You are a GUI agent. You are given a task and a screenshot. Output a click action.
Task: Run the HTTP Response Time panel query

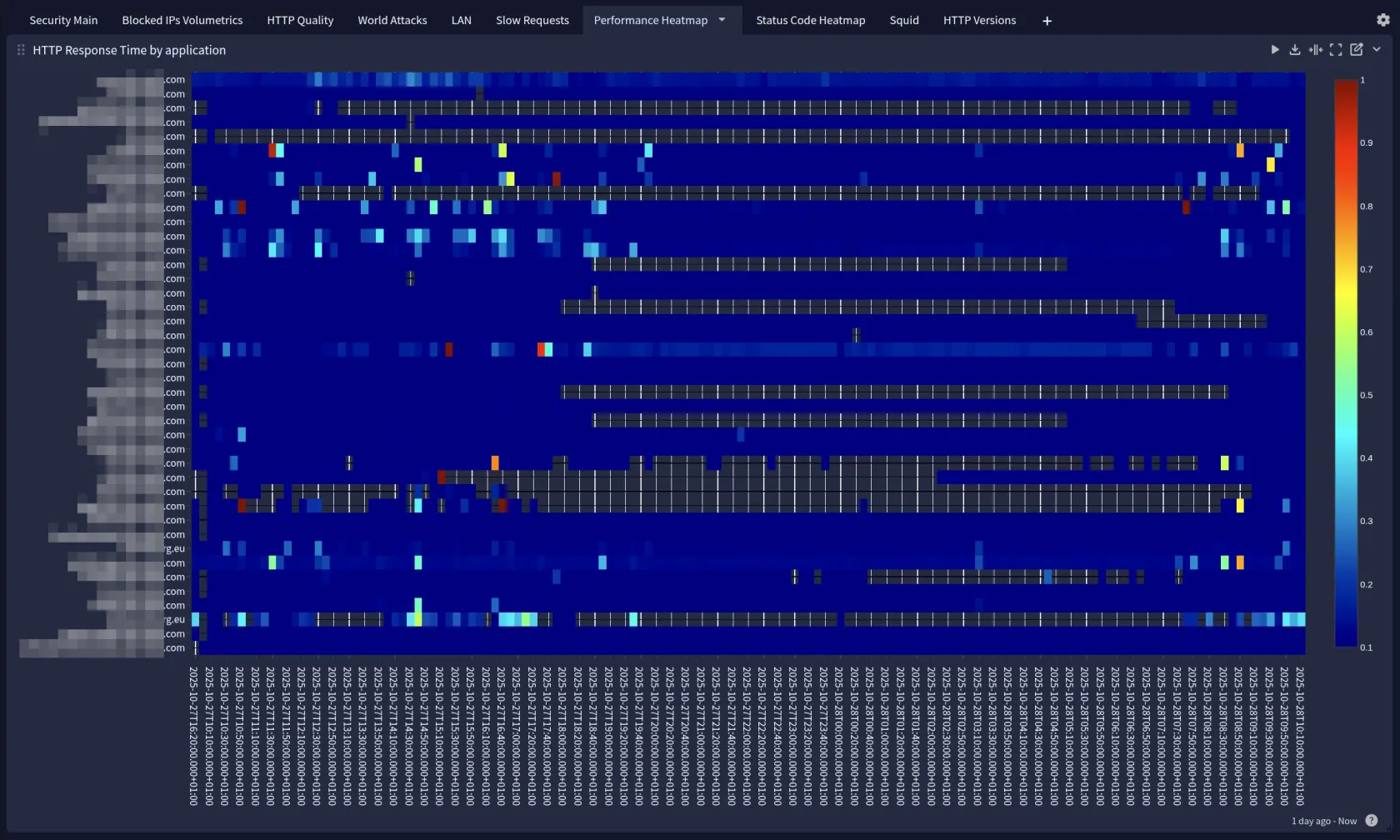(x=1274, y=50)
